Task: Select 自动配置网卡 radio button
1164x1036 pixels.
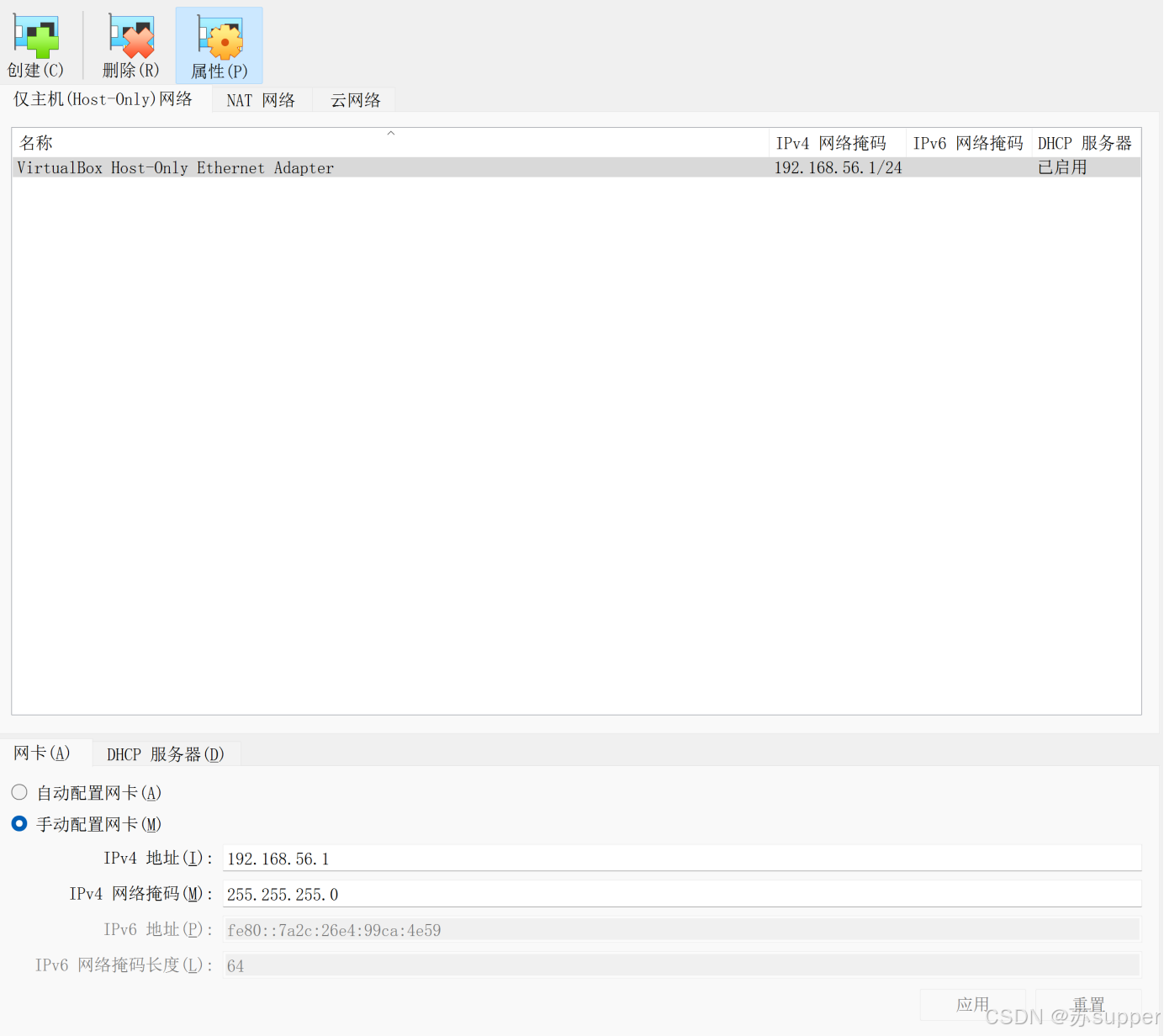Action: coord(19,792)
